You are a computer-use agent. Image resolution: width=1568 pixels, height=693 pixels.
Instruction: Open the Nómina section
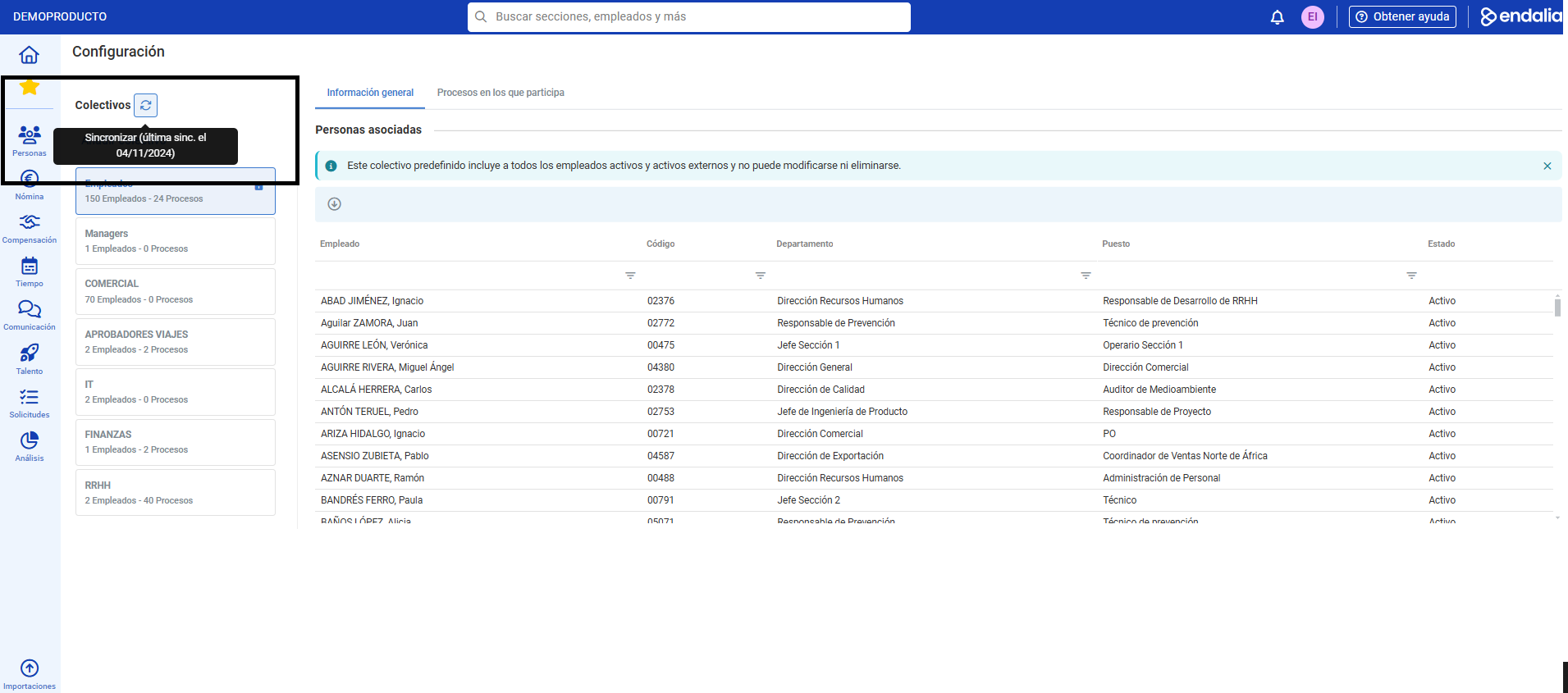tap(30, 185)
